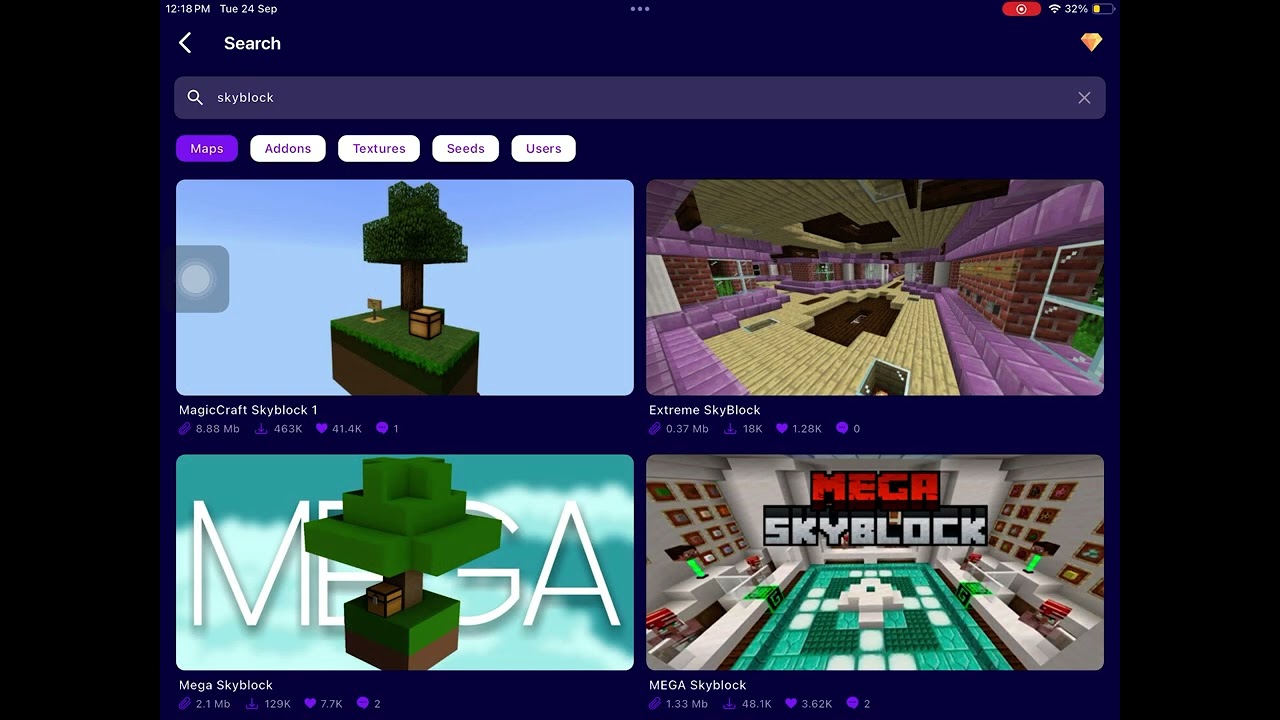
Task: Tap download icon beside 48.1K
Action: pos(730,703)
